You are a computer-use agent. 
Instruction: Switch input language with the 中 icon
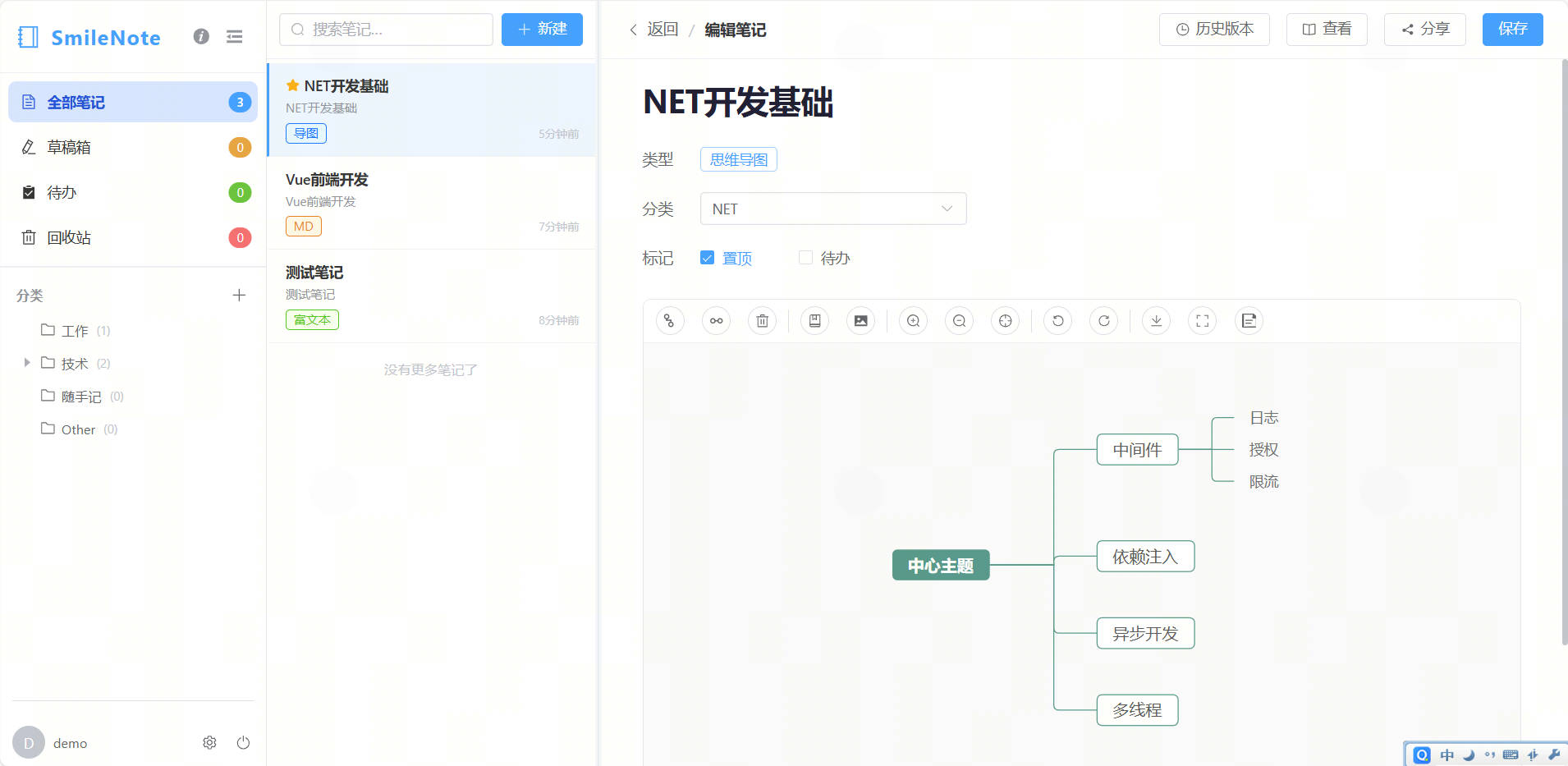tap(1447, 755)
